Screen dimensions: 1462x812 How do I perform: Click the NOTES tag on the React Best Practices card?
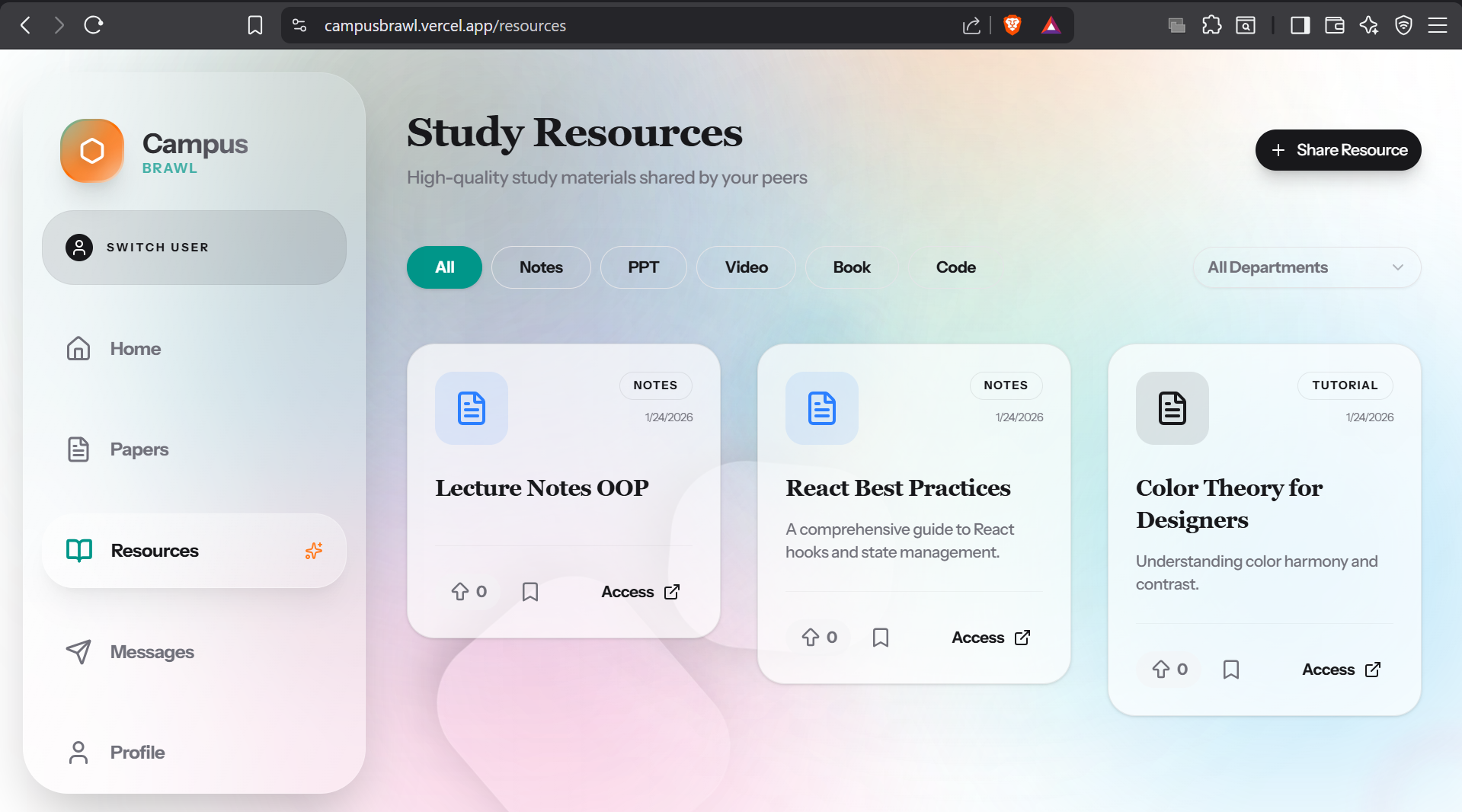1006,385
